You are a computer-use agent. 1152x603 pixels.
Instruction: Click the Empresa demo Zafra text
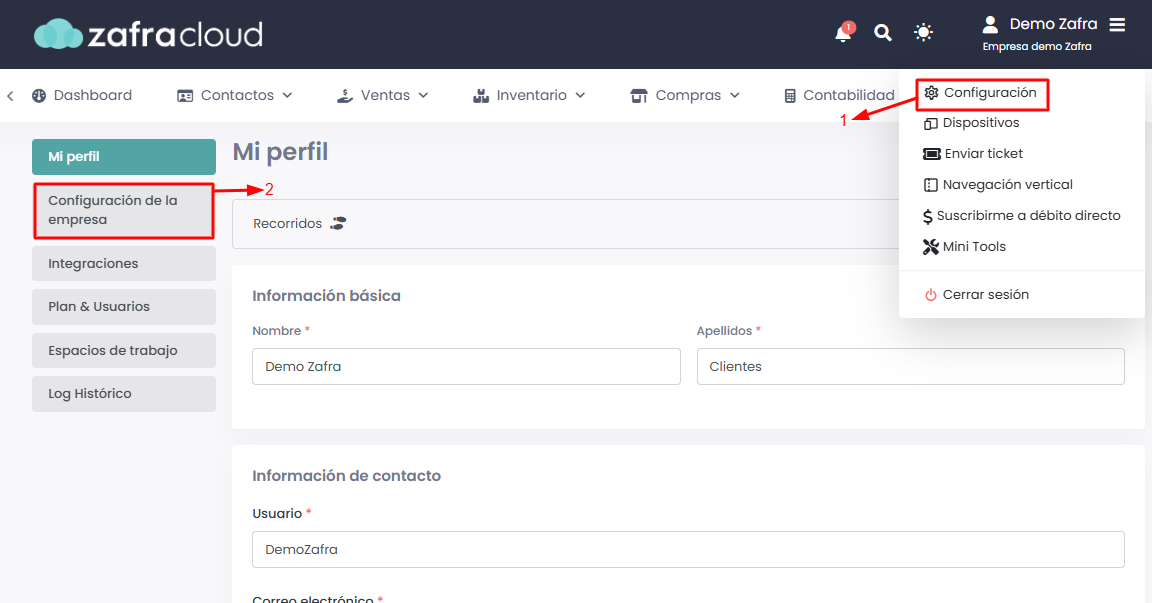pyautogui.click(x=1037, y=46)
